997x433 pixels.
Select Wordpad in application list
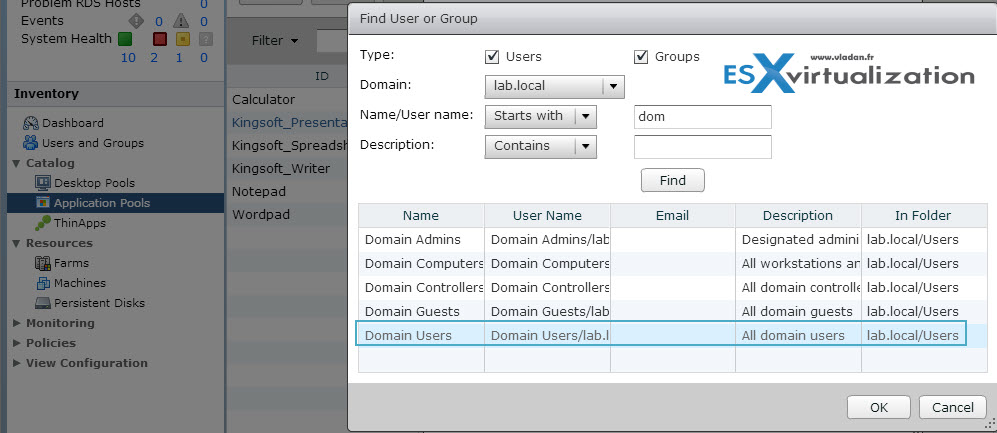point(261,215)
